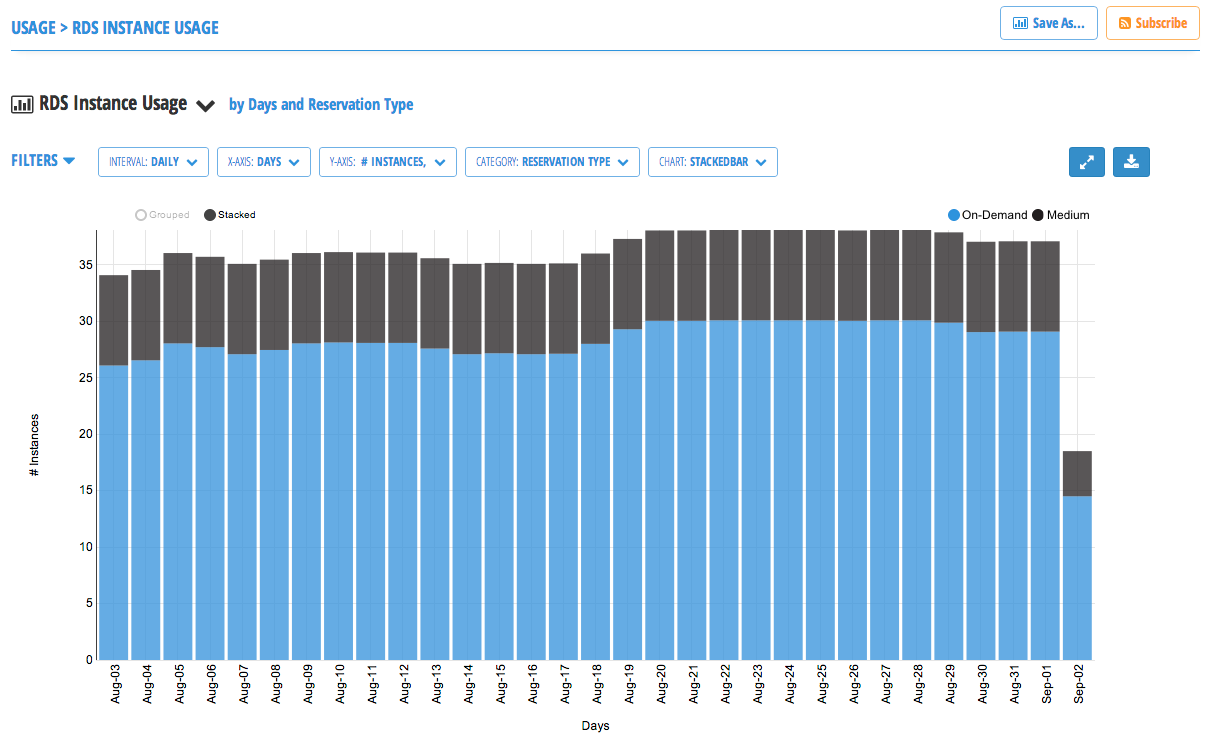Click the blue On-Demand bar for Aug-03
This screenshot has height=745, width=1205.
click(x=114, y=512)
